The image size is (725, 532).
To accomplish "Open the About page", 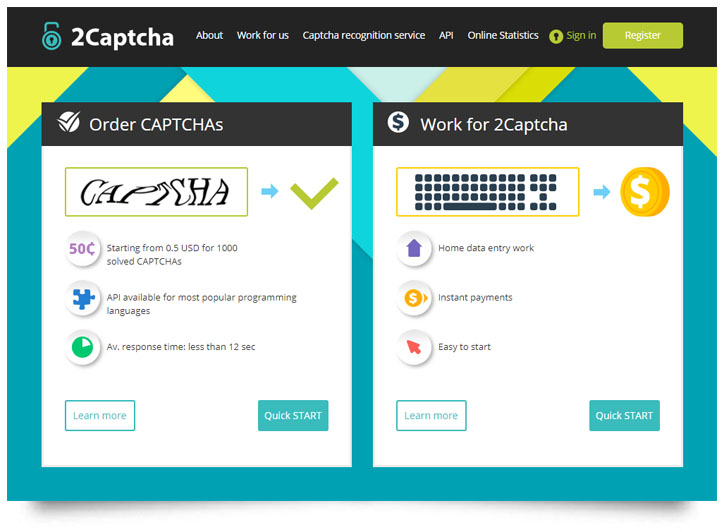I will (209, 35).
